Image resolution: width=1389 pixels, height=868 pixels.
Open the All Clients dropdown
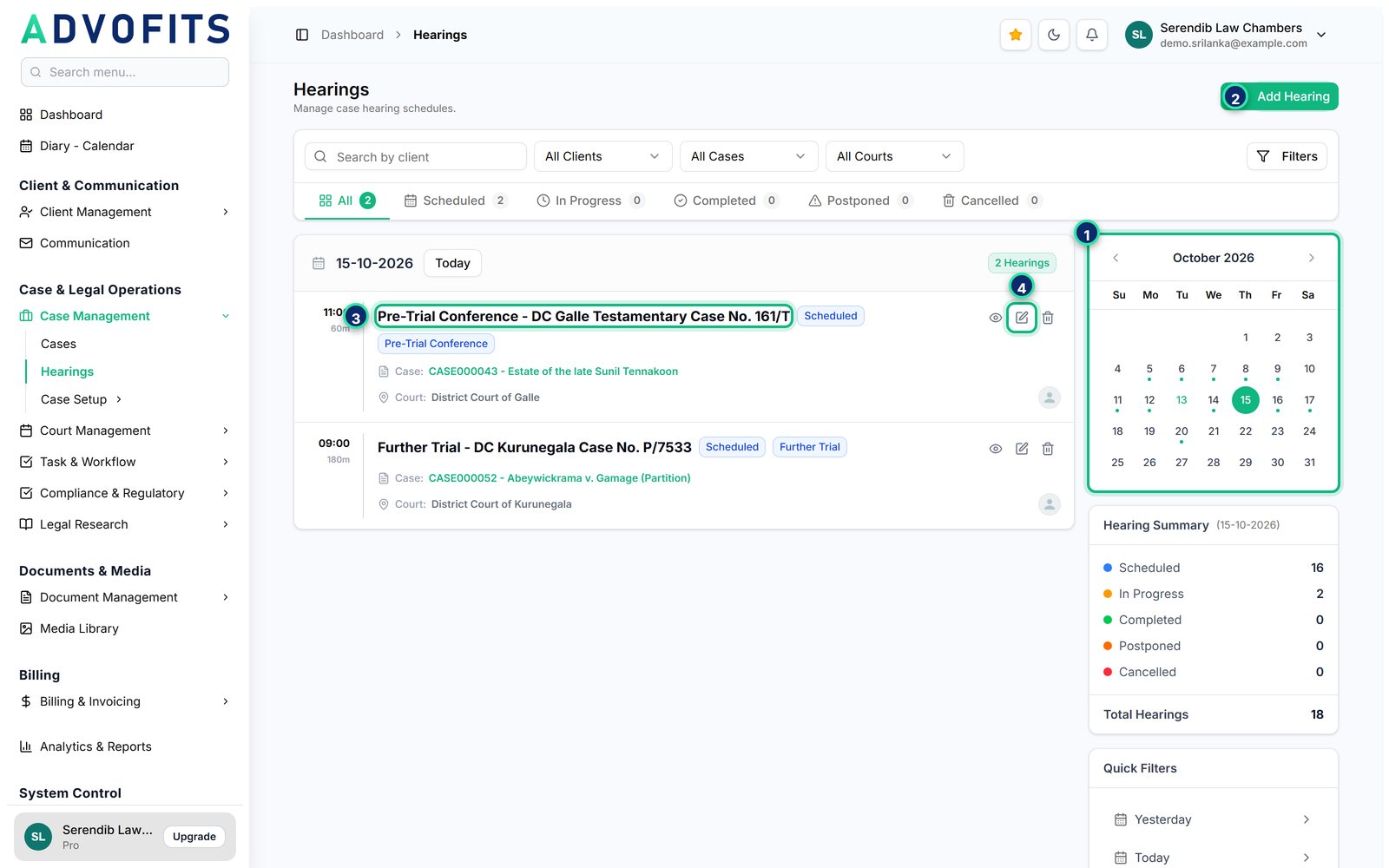tap(603, 156)
